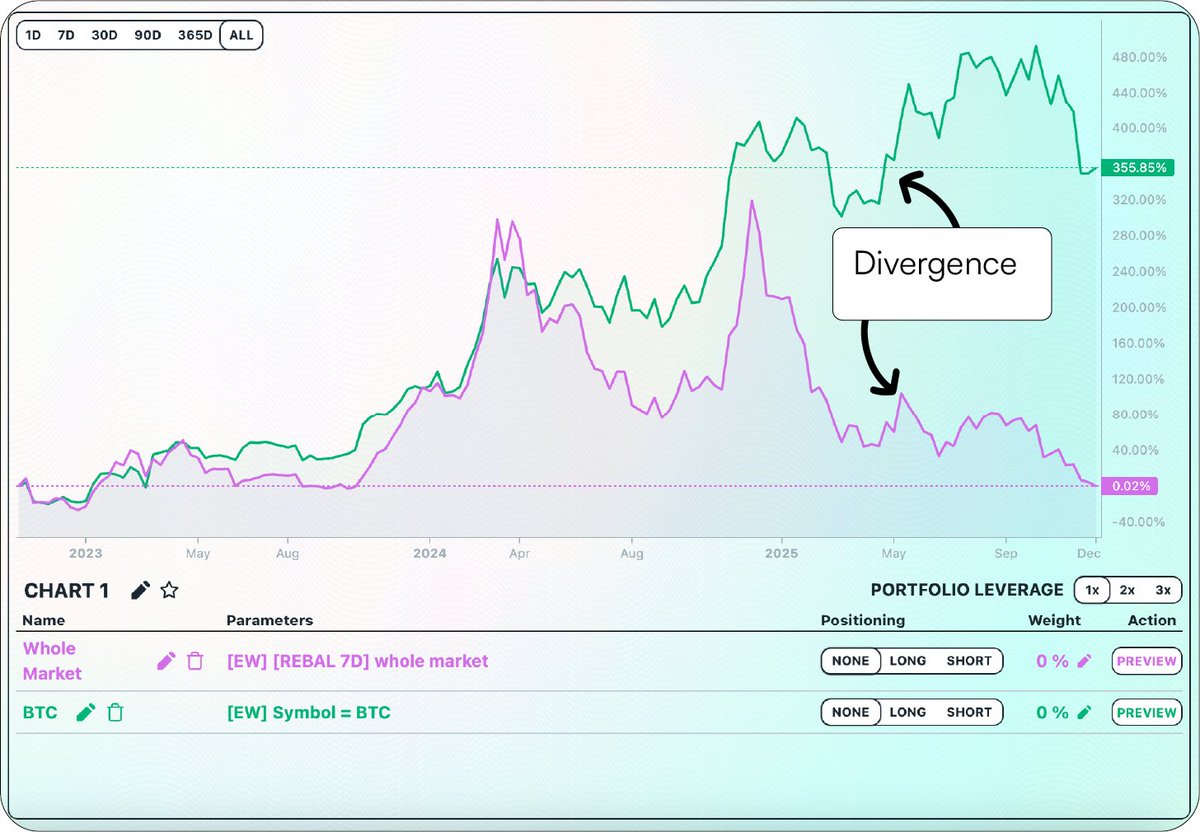Set Whole Market positioning to SHORT
1200x832 pixels.
point(969,661)
